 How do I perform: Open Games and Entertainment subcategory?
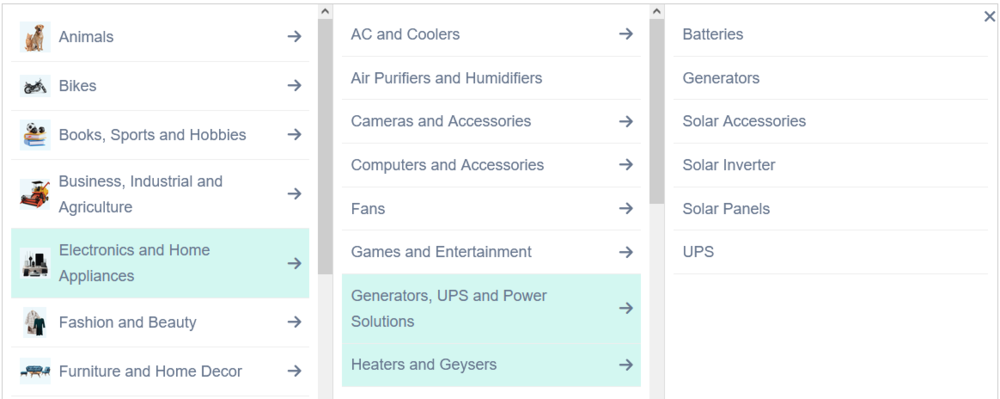point(441,252)
